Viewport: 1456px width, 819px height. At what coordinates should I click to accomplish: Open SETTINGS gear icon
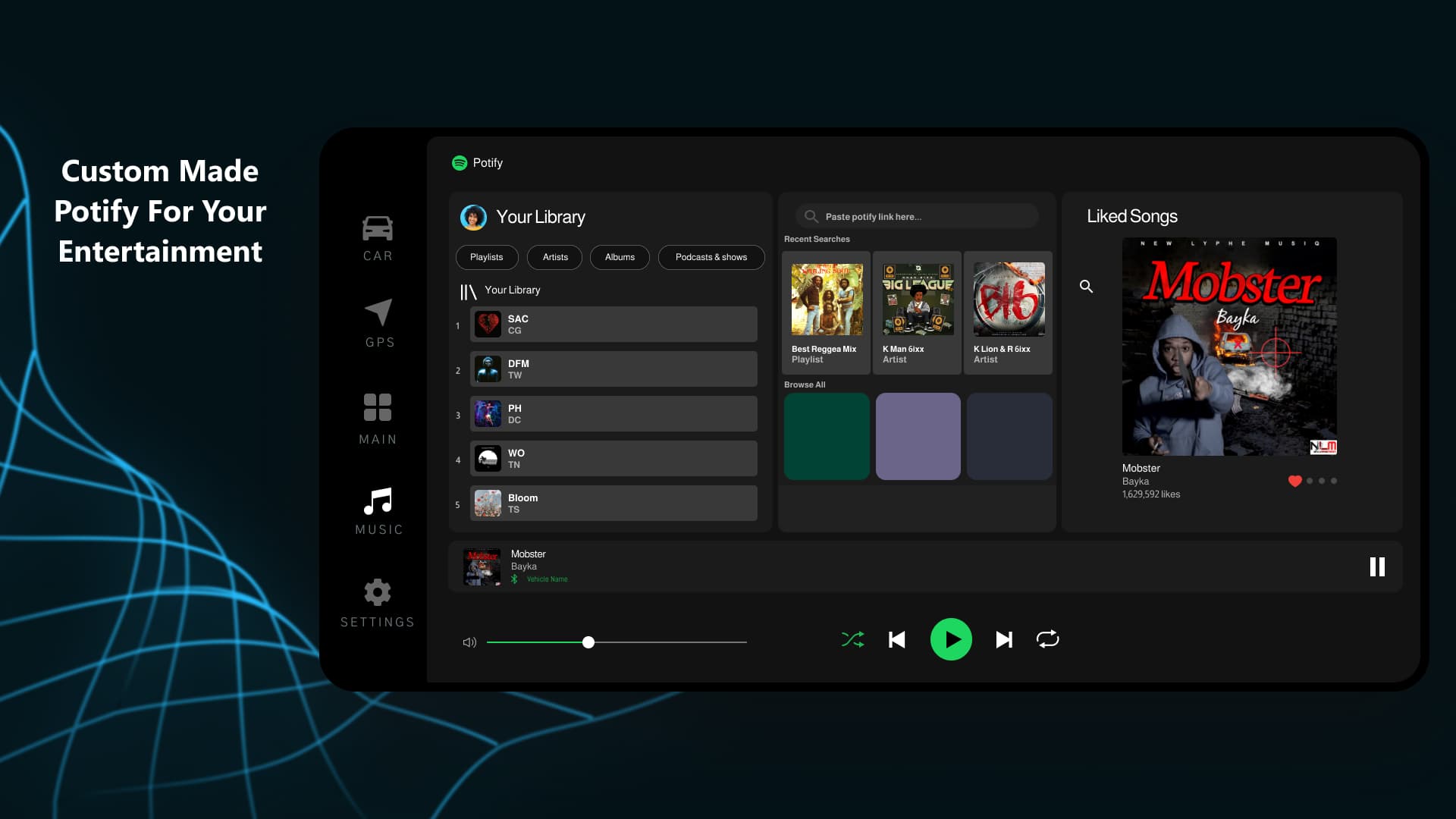point(378,592)
